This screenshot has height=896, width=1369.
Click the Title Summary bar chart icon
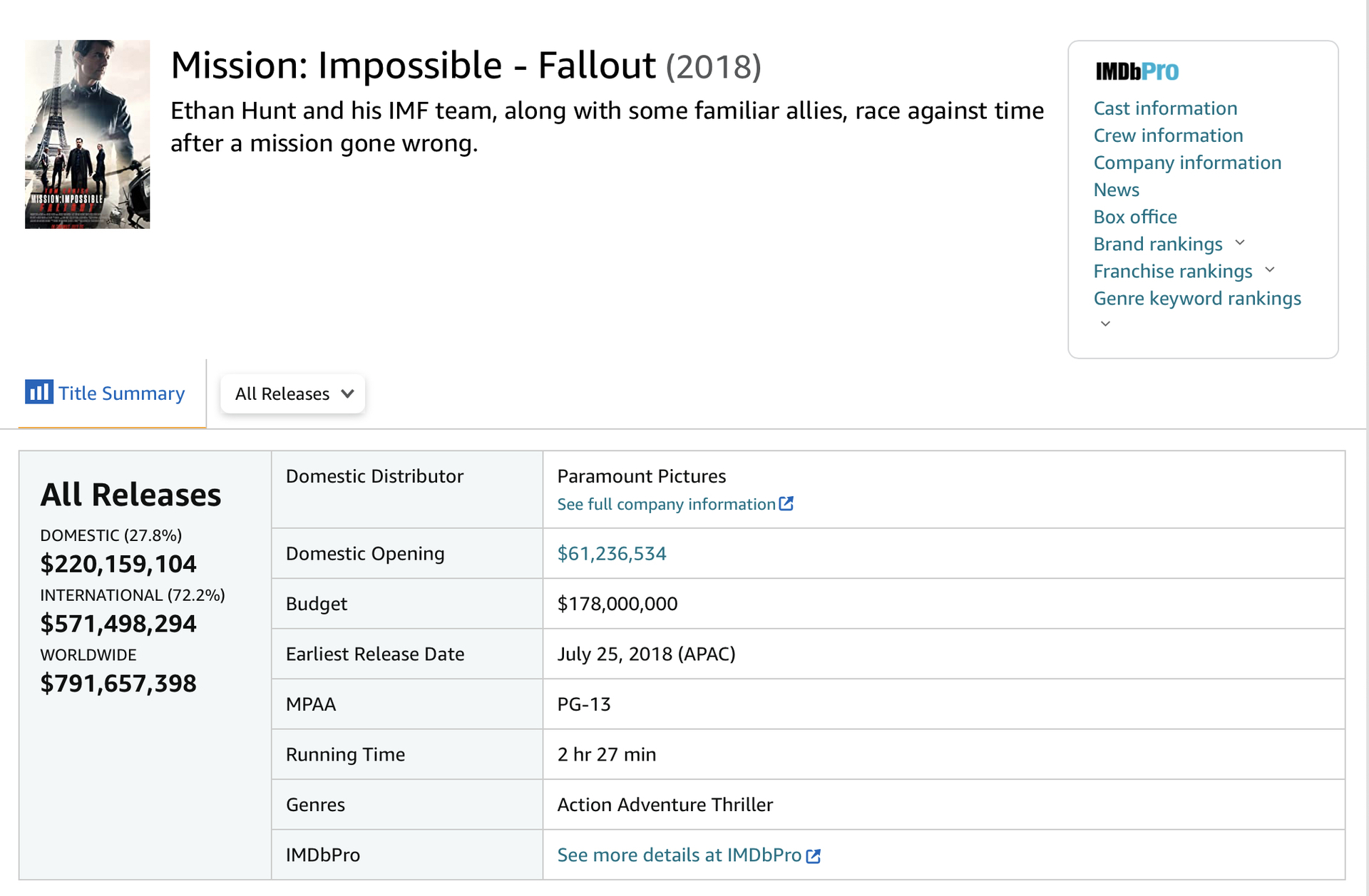[39, 392]
